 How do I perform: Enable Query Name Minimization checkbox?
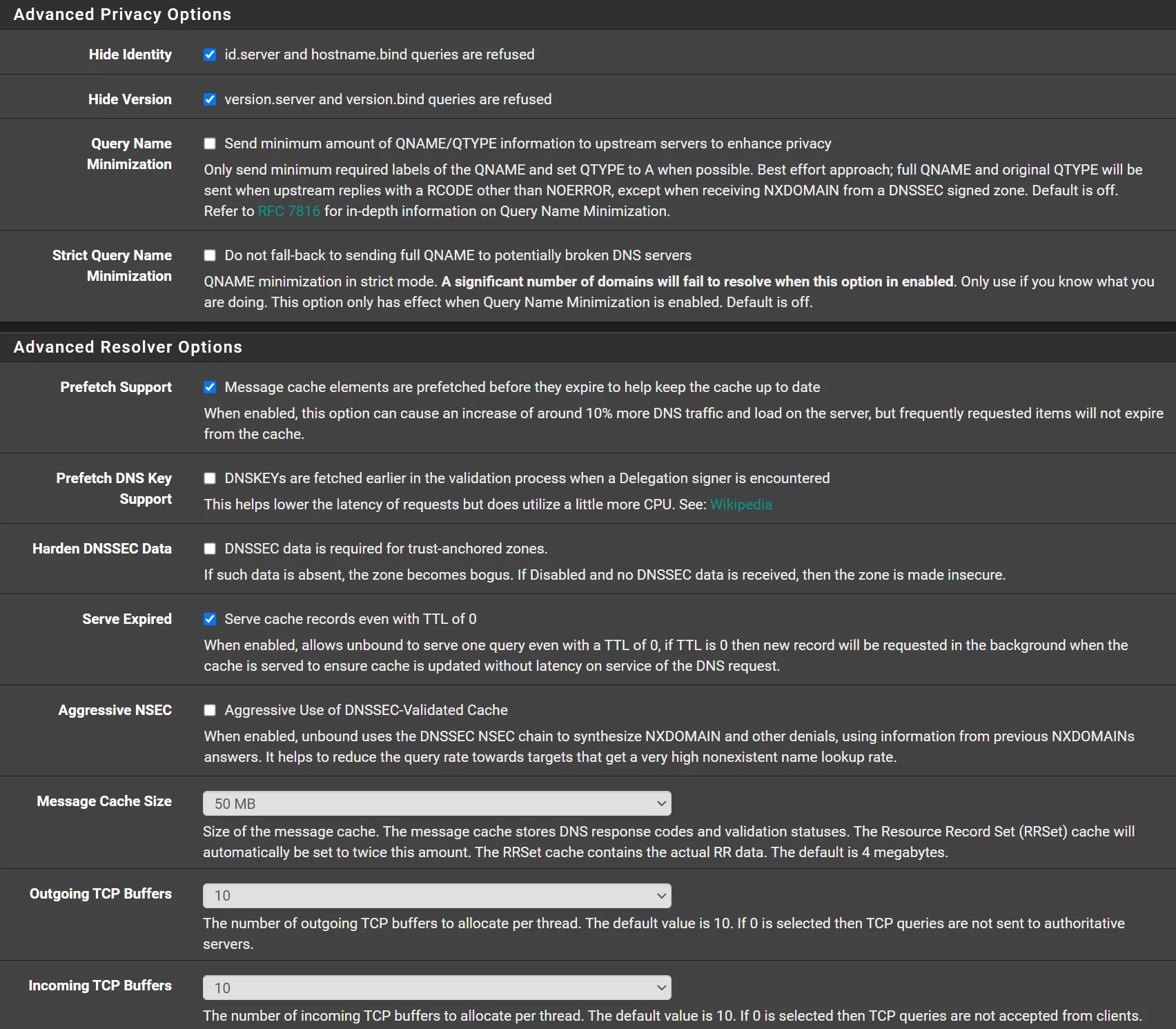[210, 144]
